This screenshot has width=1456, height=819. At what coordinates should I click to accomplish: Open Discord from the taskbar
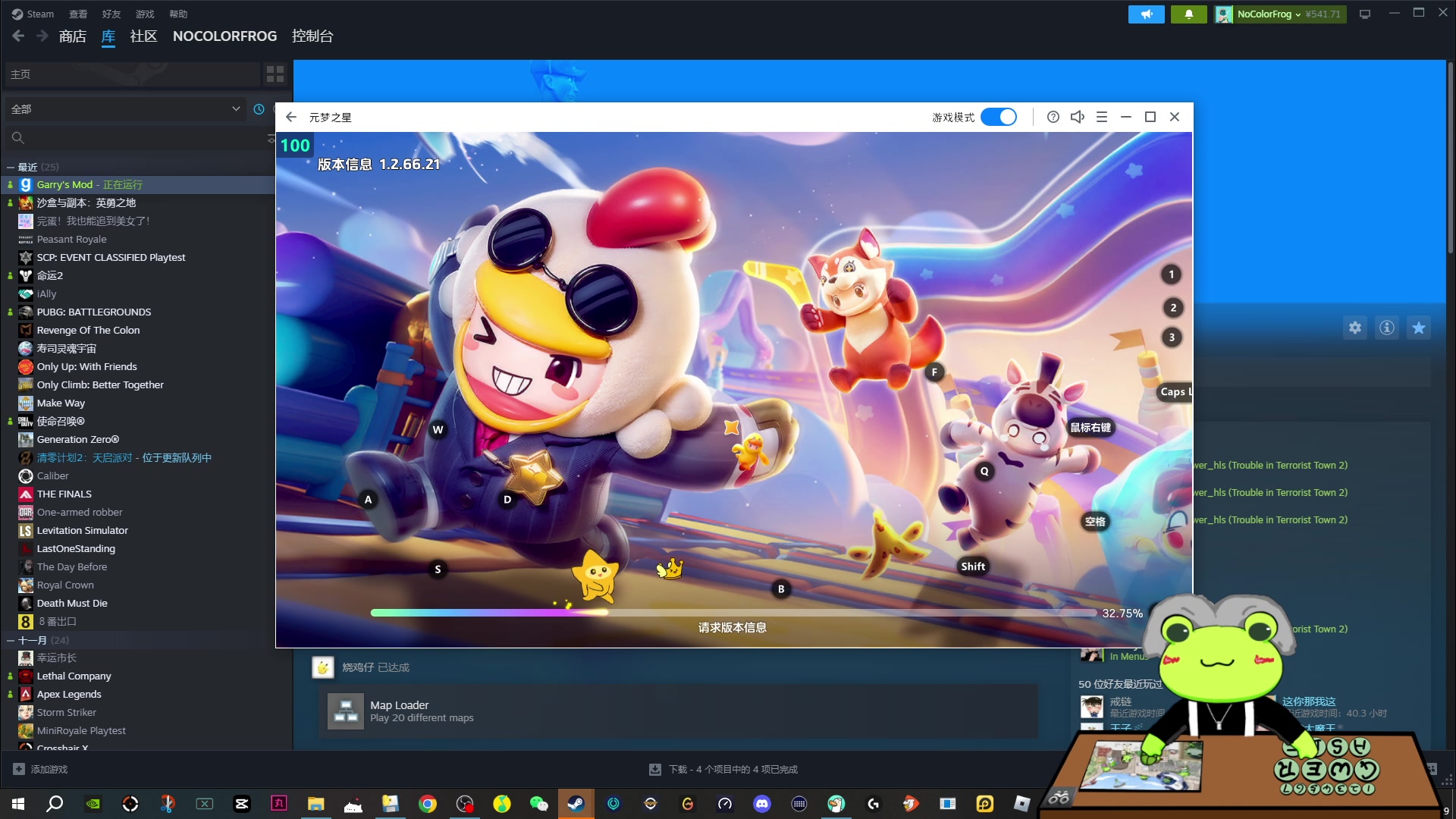click(x=762, y=803)
